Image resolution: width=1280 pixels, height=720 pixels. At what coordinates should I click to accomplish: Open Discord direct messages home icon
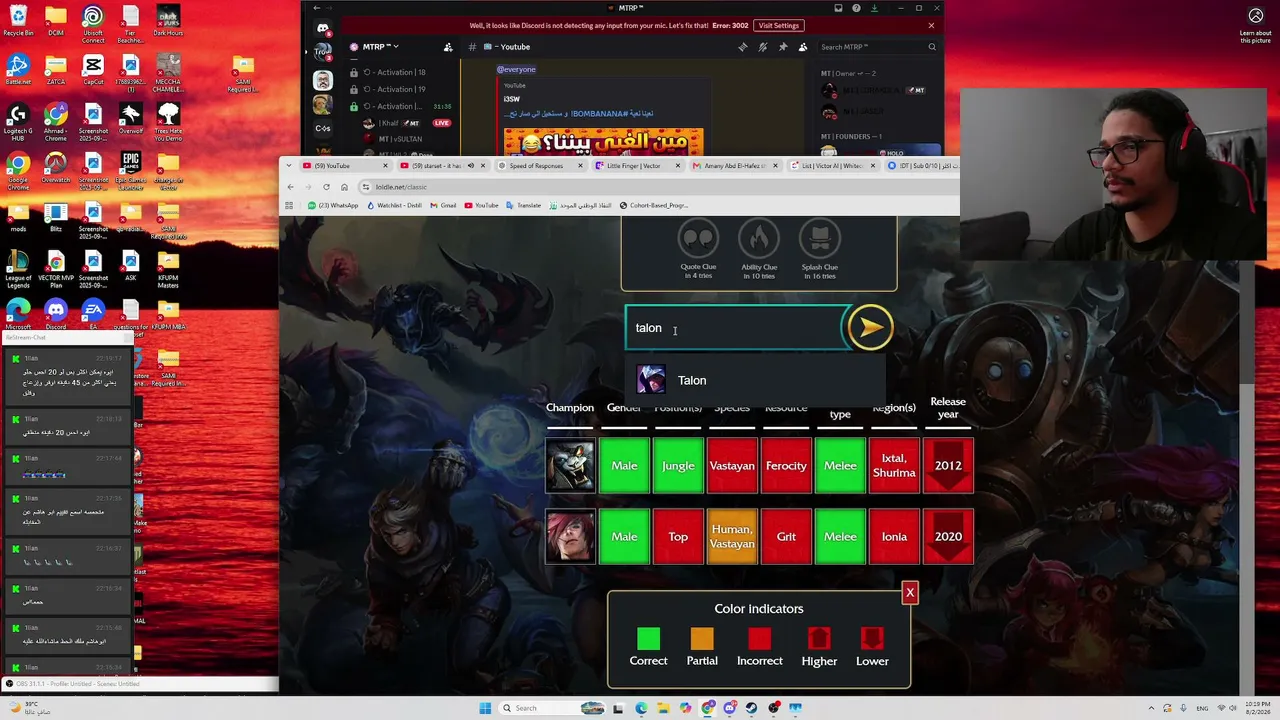click(x=322, y=28)
